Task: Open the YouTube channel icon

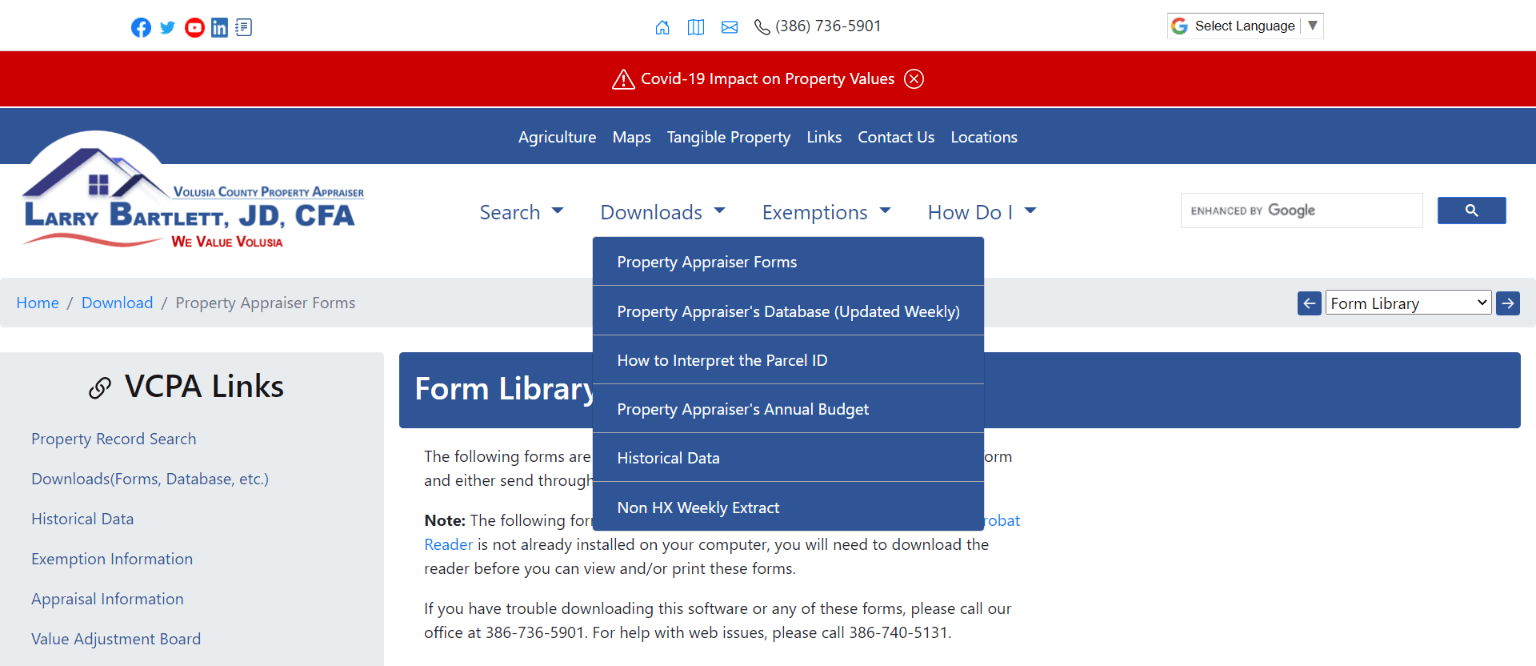Action: click(194, 27)
